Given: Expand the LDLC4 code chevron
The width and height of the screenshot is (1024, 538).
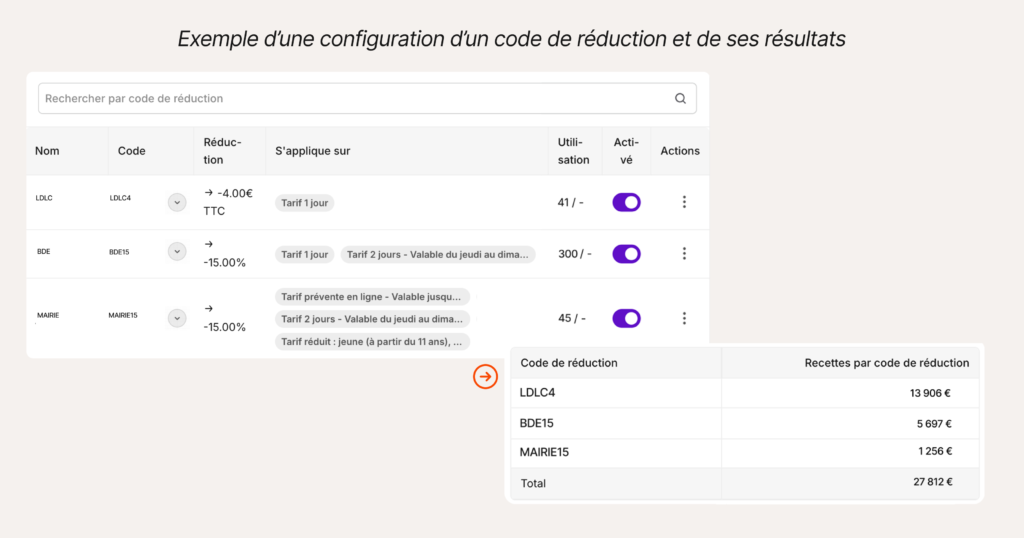Looking at the screenshot, I should click(177, 202).
